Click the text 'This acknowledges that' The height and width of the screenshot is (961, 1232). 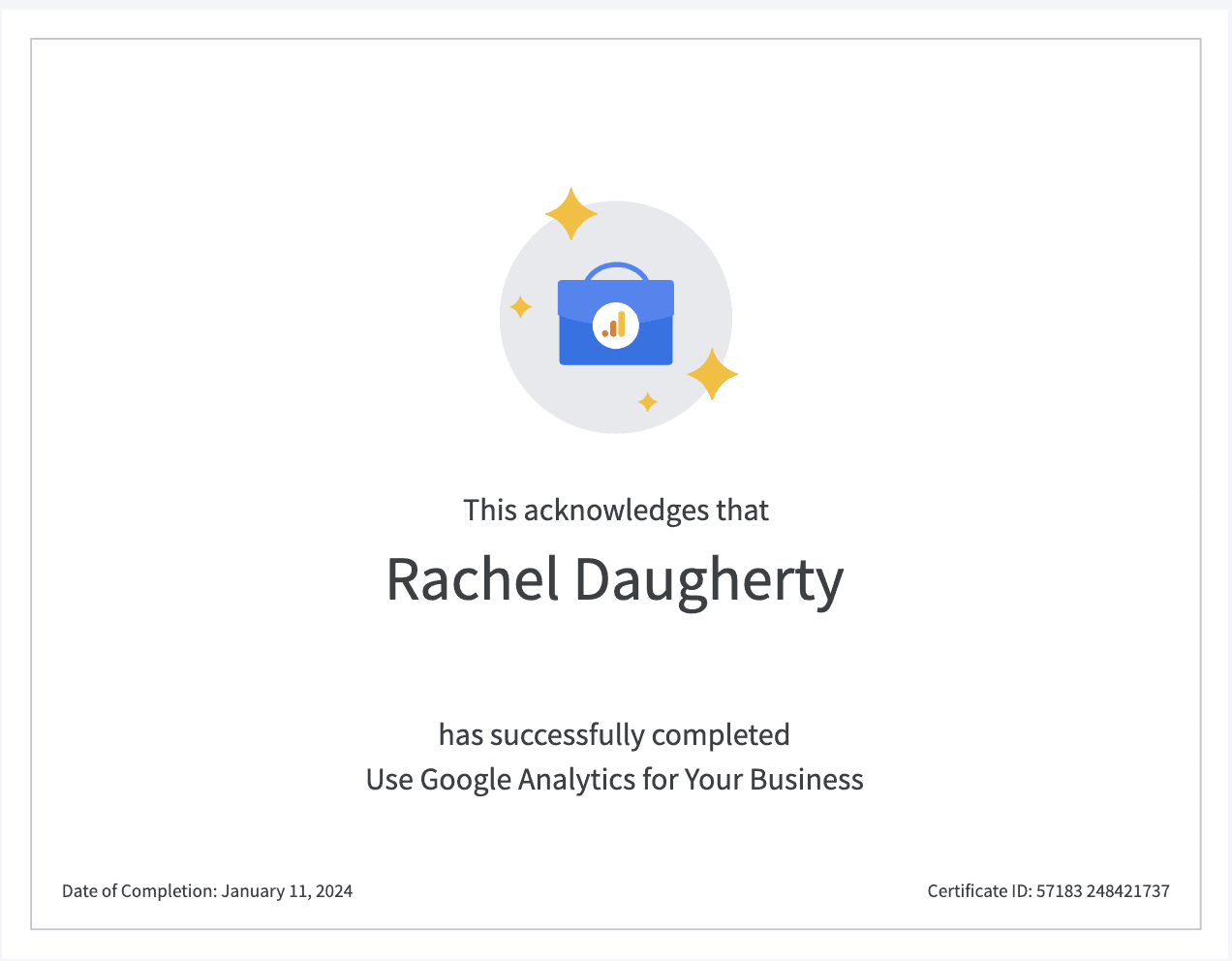point(616,511)
